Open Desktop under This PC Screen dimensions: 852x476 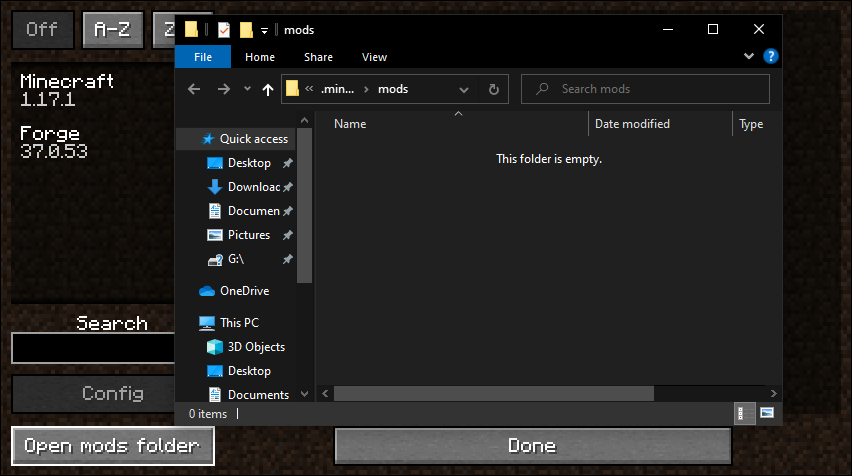coord(249,371)
